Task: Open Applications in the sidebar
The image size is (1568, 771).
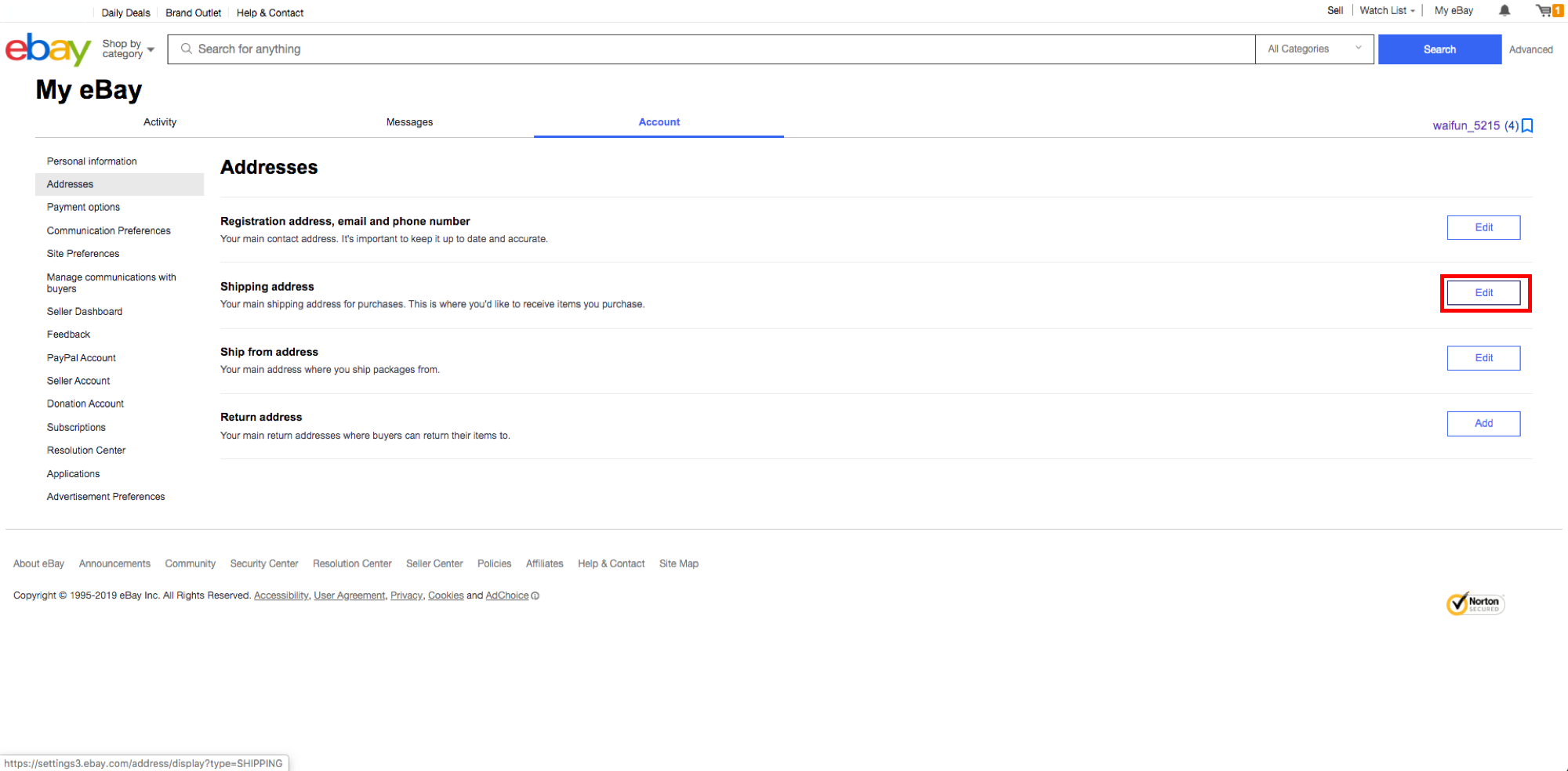Action: click(73, 474)
